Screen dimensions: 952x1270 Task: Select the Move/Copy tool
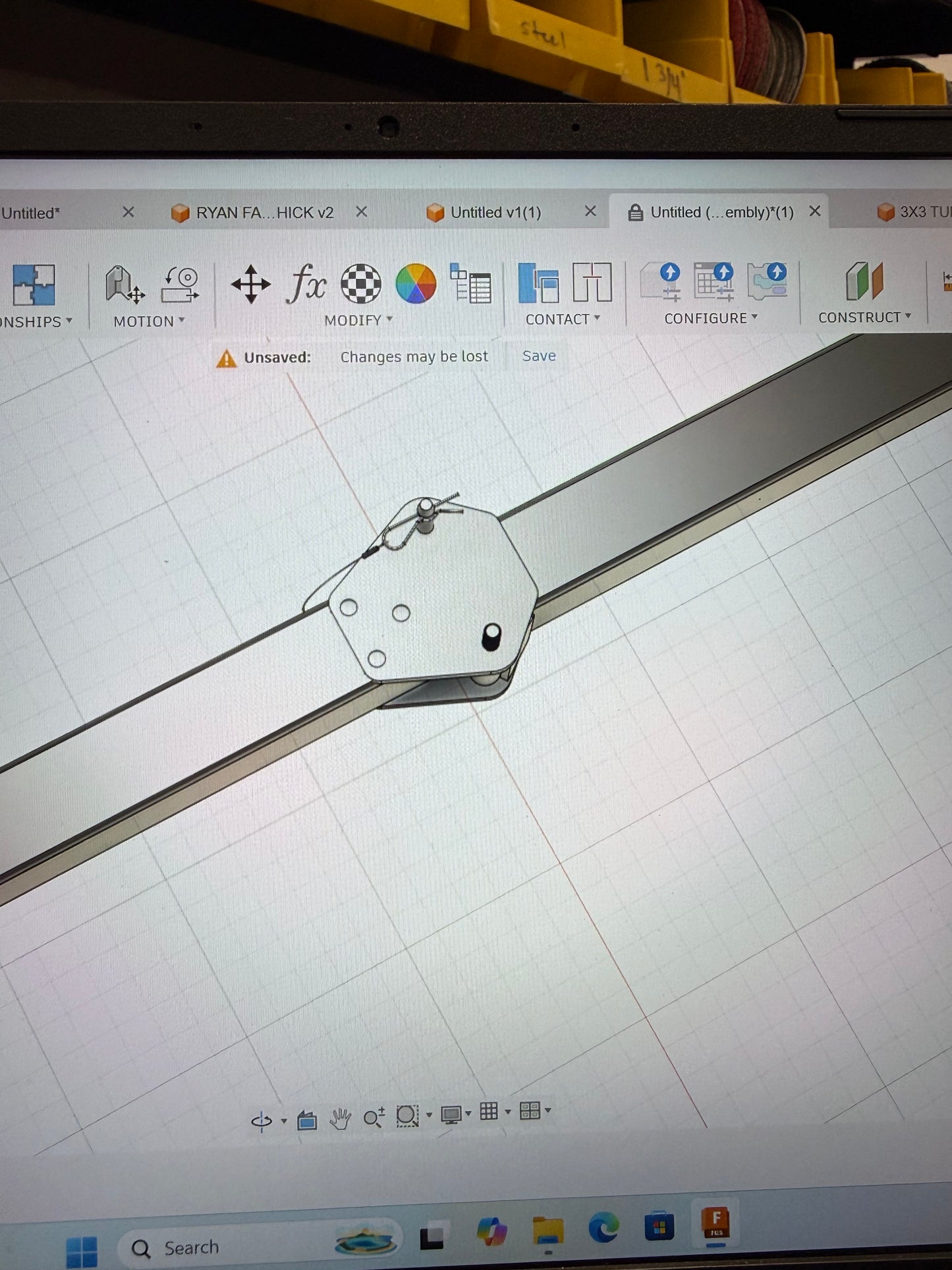click(250, 284)
